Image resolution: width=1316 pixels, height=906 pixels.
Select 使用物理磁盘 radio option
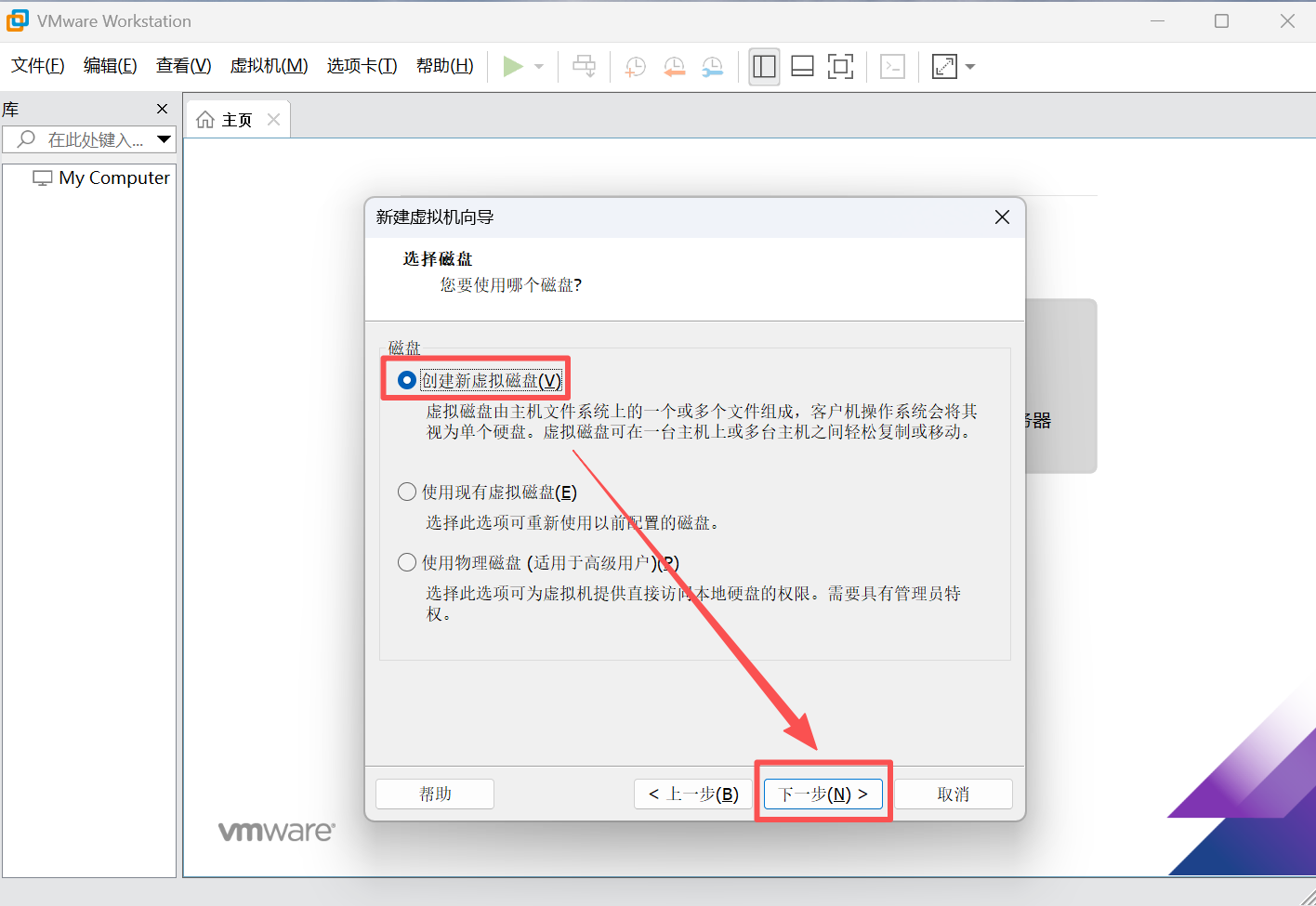click(407, 562)
